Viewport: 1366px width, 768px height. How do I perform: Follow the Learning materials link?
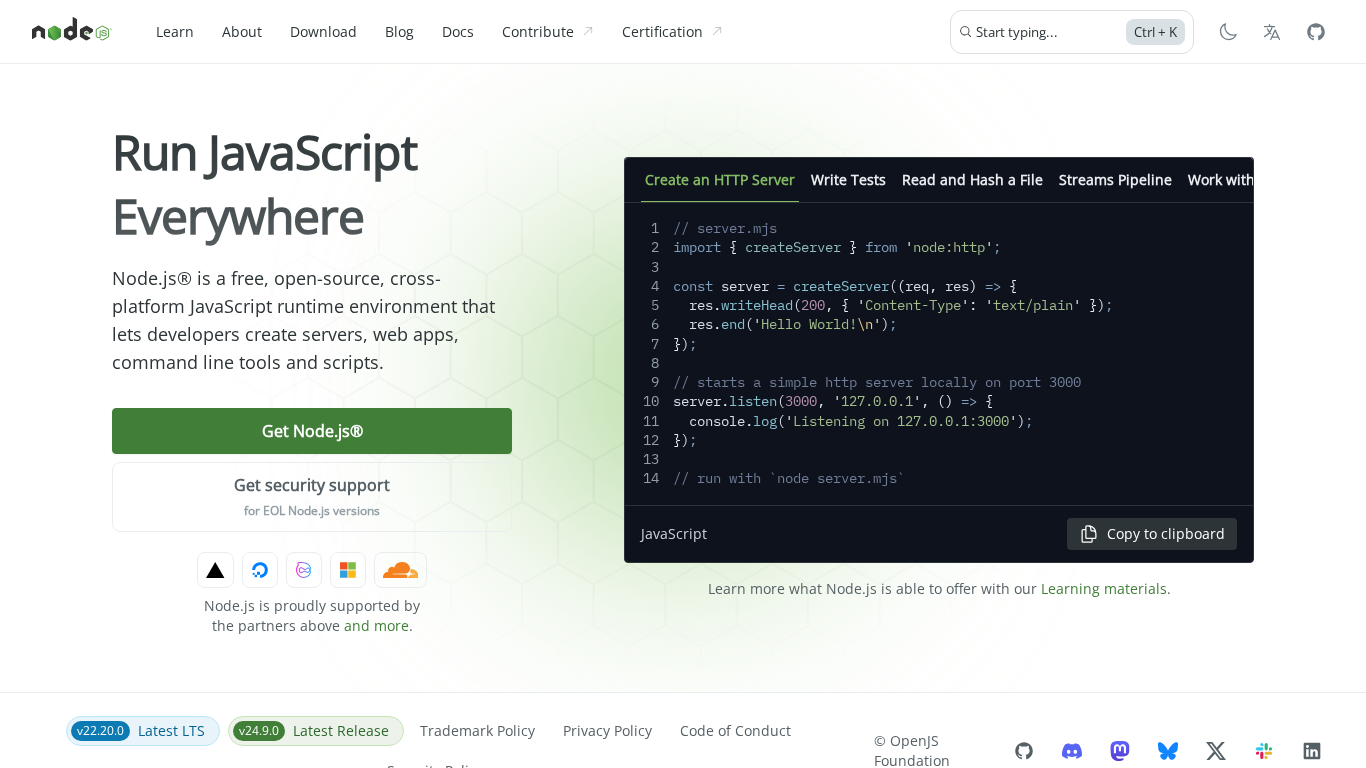click(x=1105, y=589)
